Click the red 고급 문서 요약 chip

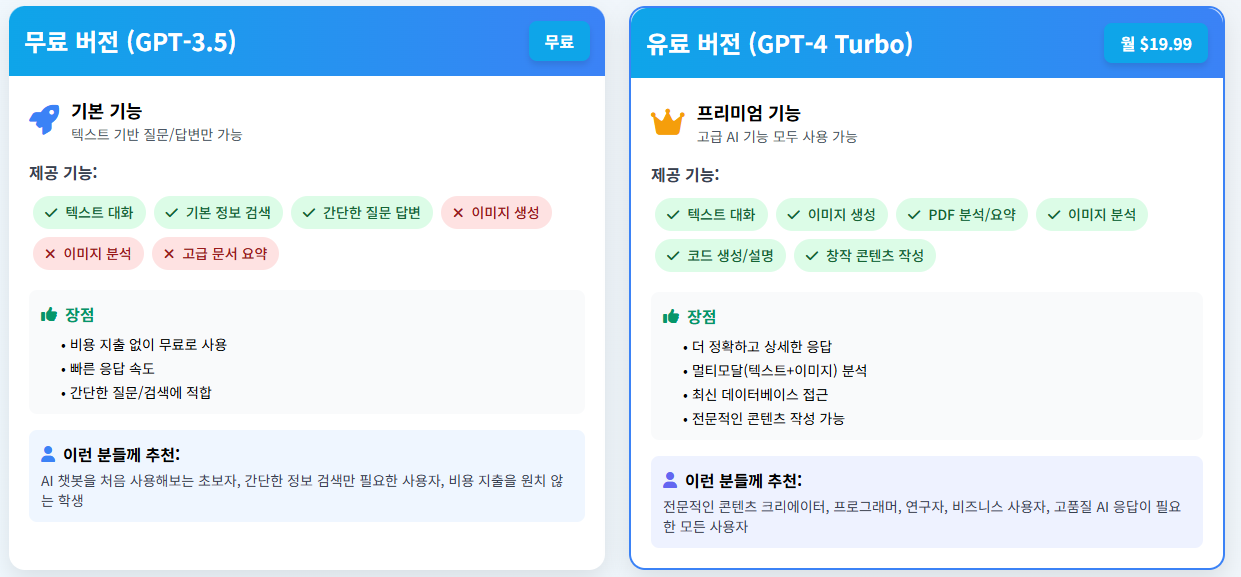(x=215, y=253)
